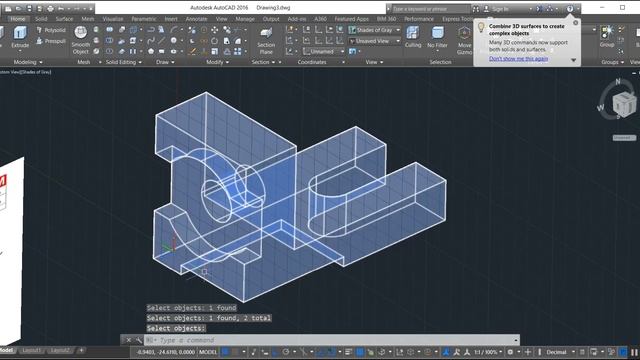Open the Decimal units dropdown
Screen dimensions: 640x360
click(560, 352)
